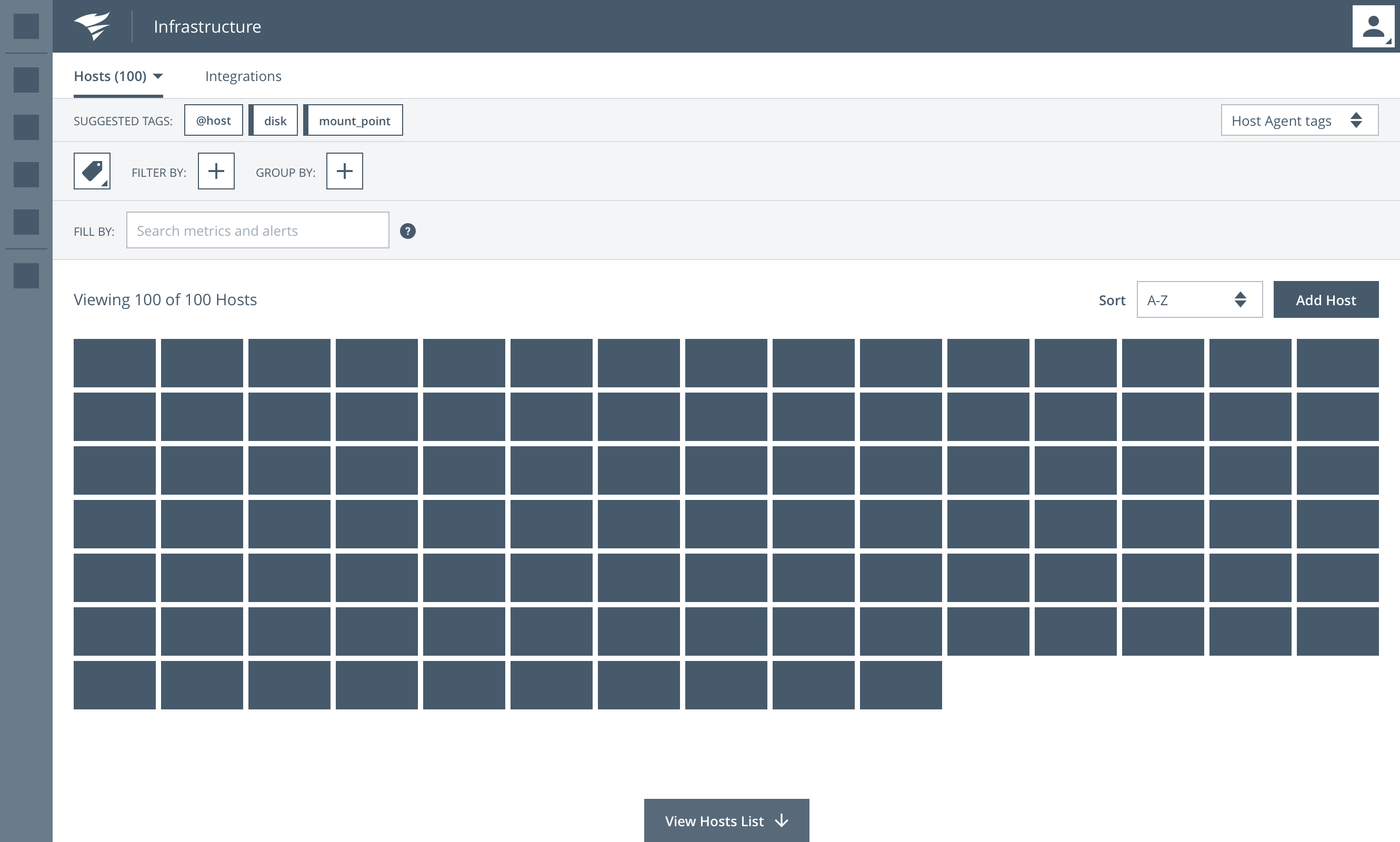Toggle the mount_point suggested tag
1400x842 pixels.
pos(354,121)
